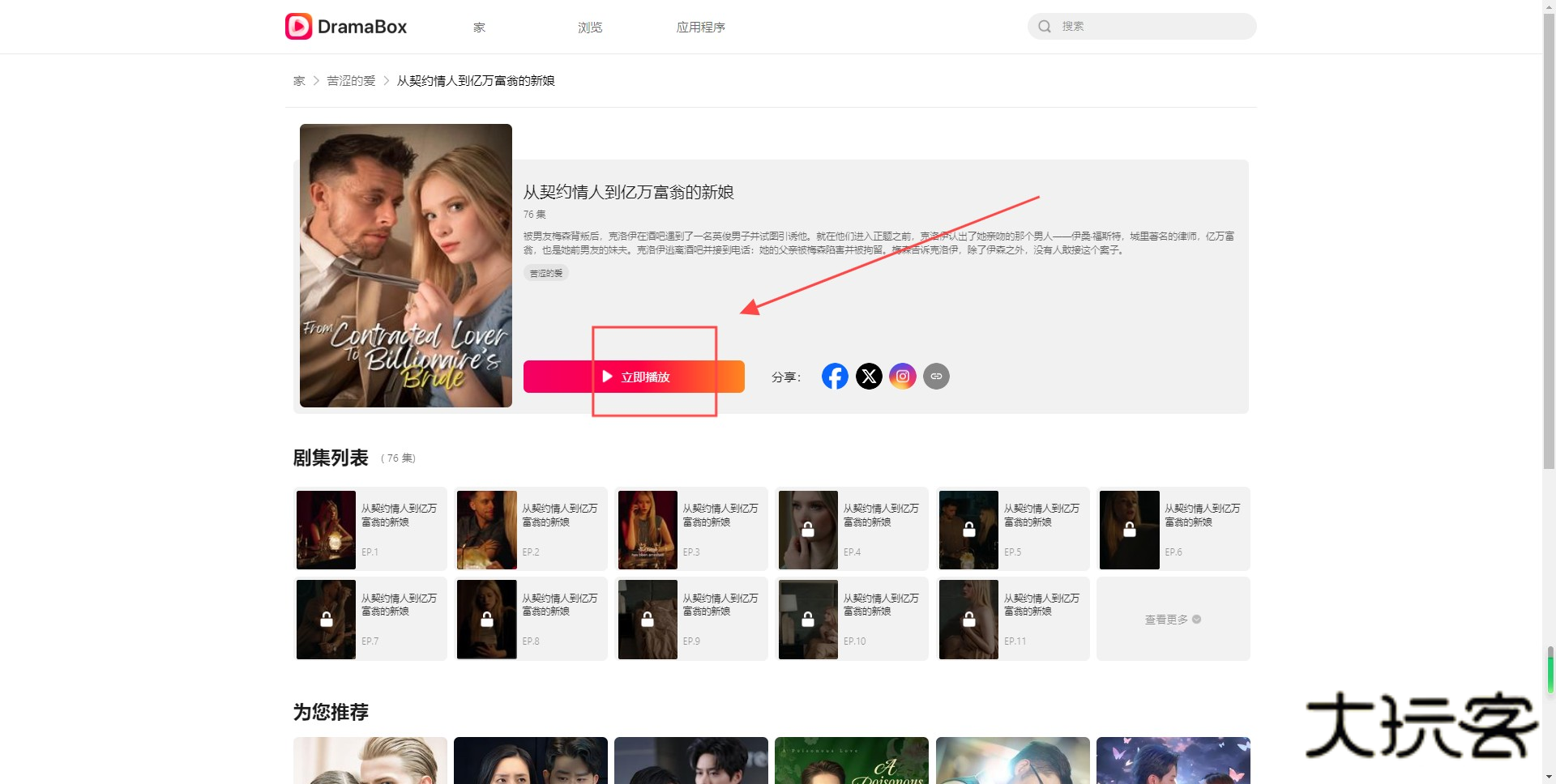Share the drama on X
1556x784 pixels.
click(x=869, y=377)
